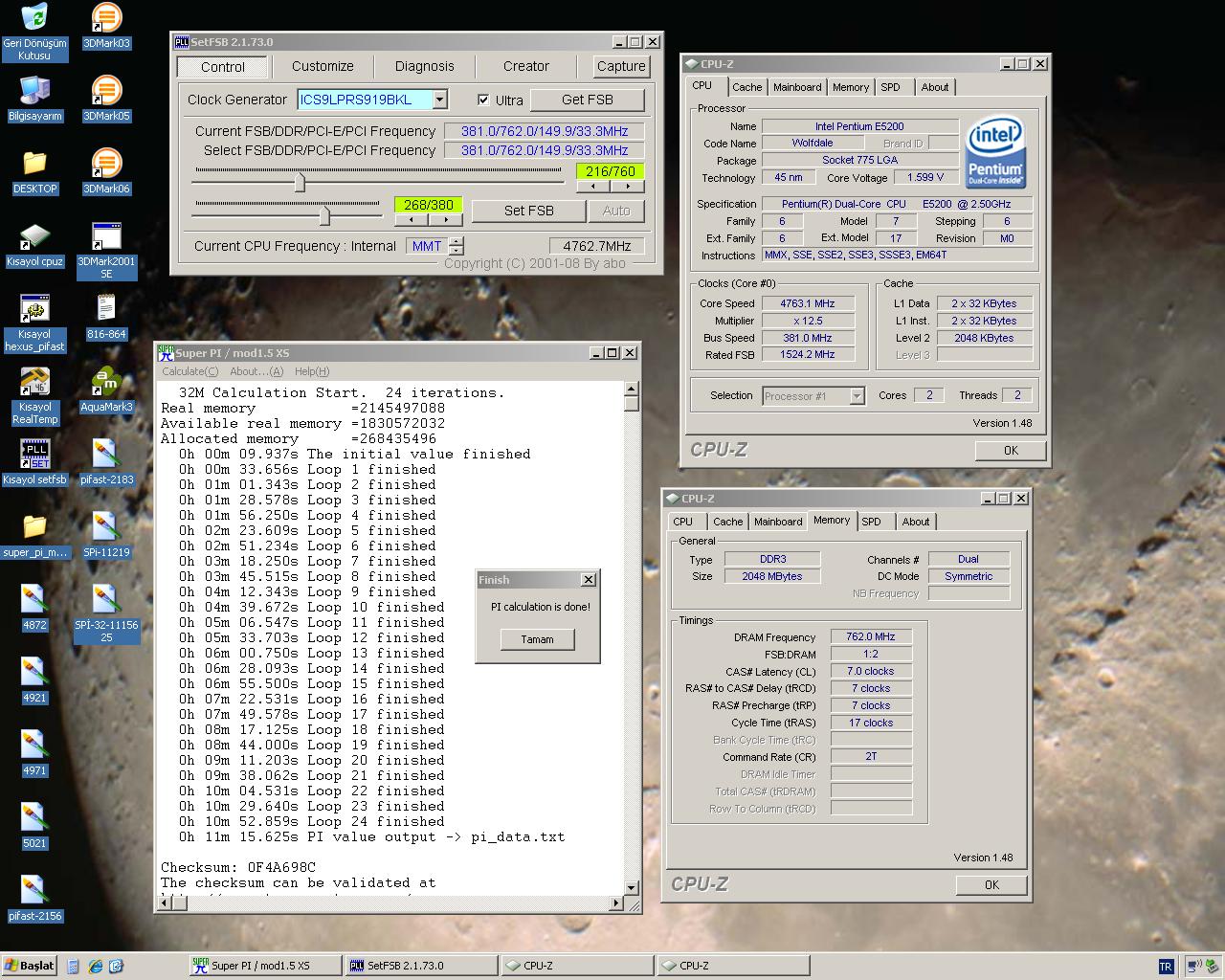Click the MMT spinner up arrow
Image resolution: width=1225 pixels, height=980 pixels.
tap(457, 241)
